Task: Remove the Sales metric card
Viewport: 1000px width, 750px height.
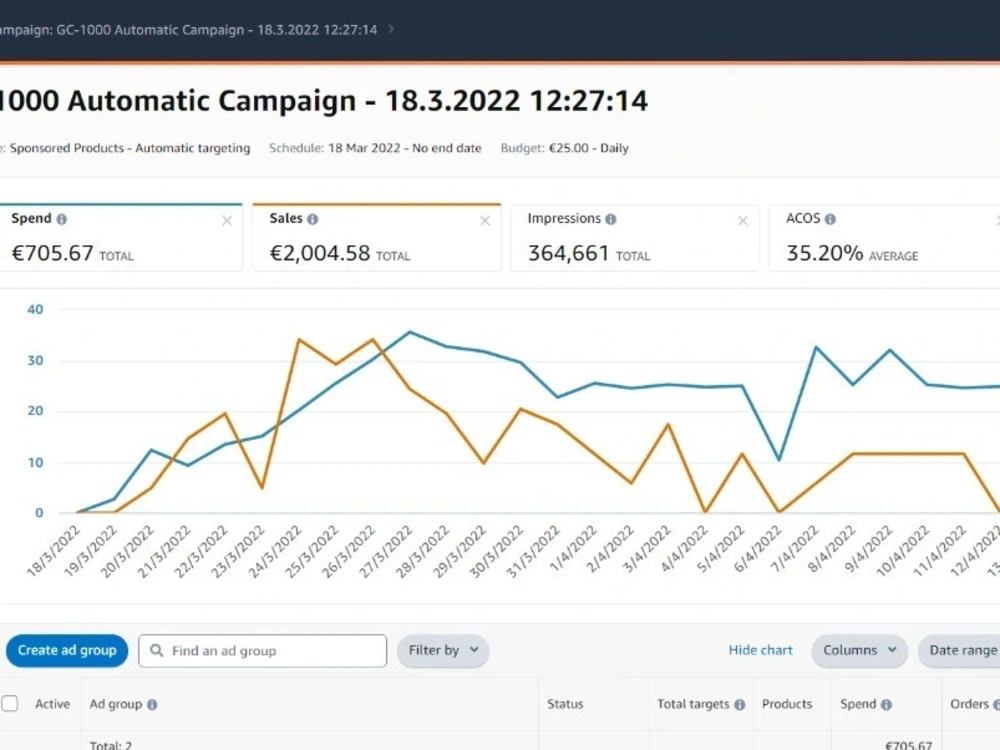Action: tap(485, 221)
